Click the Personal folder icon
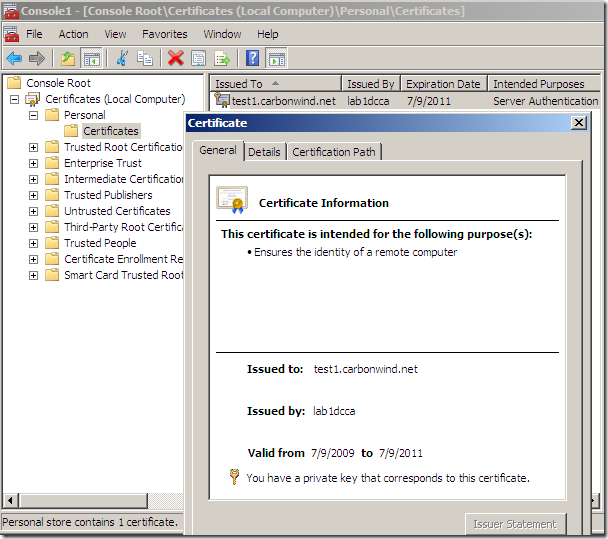 pyautogui.click(x=52, y=115)
